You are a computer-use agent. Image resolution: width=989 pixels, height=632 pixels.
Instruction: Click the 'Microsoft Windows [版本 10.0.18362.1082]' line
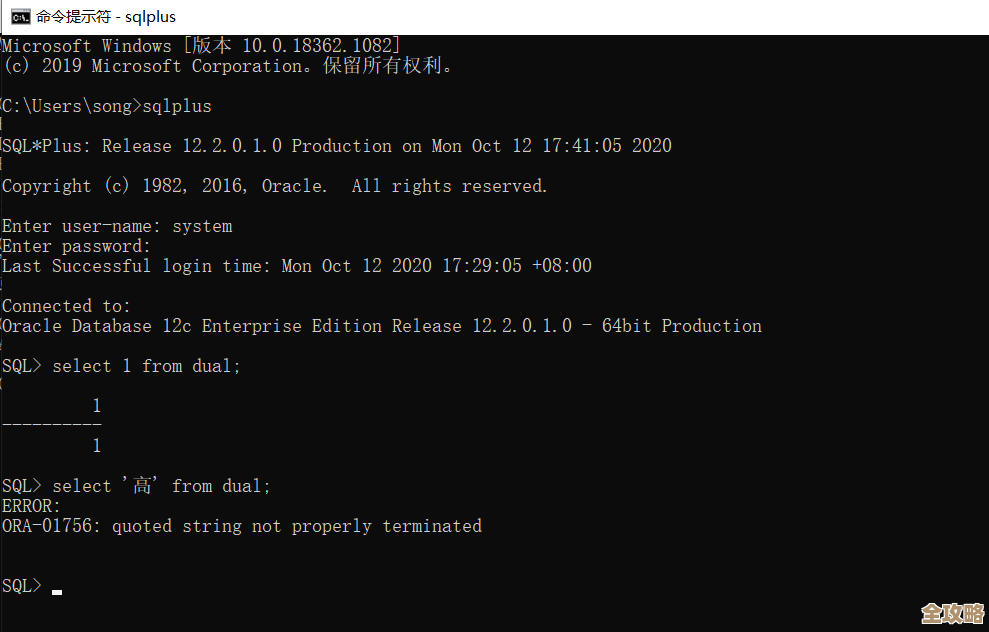201,46
